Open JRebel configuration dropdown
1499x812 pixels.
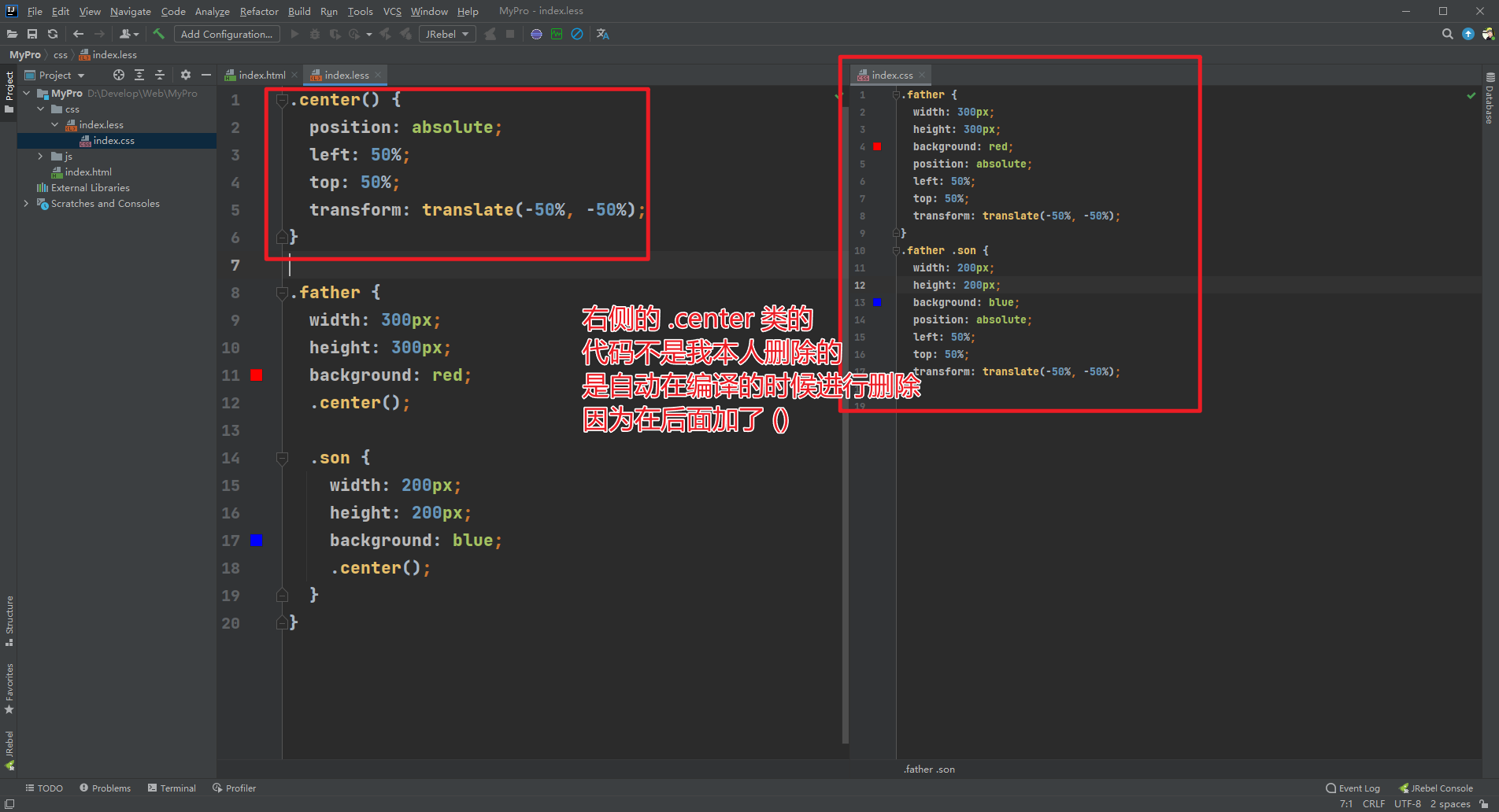[447, 34]
